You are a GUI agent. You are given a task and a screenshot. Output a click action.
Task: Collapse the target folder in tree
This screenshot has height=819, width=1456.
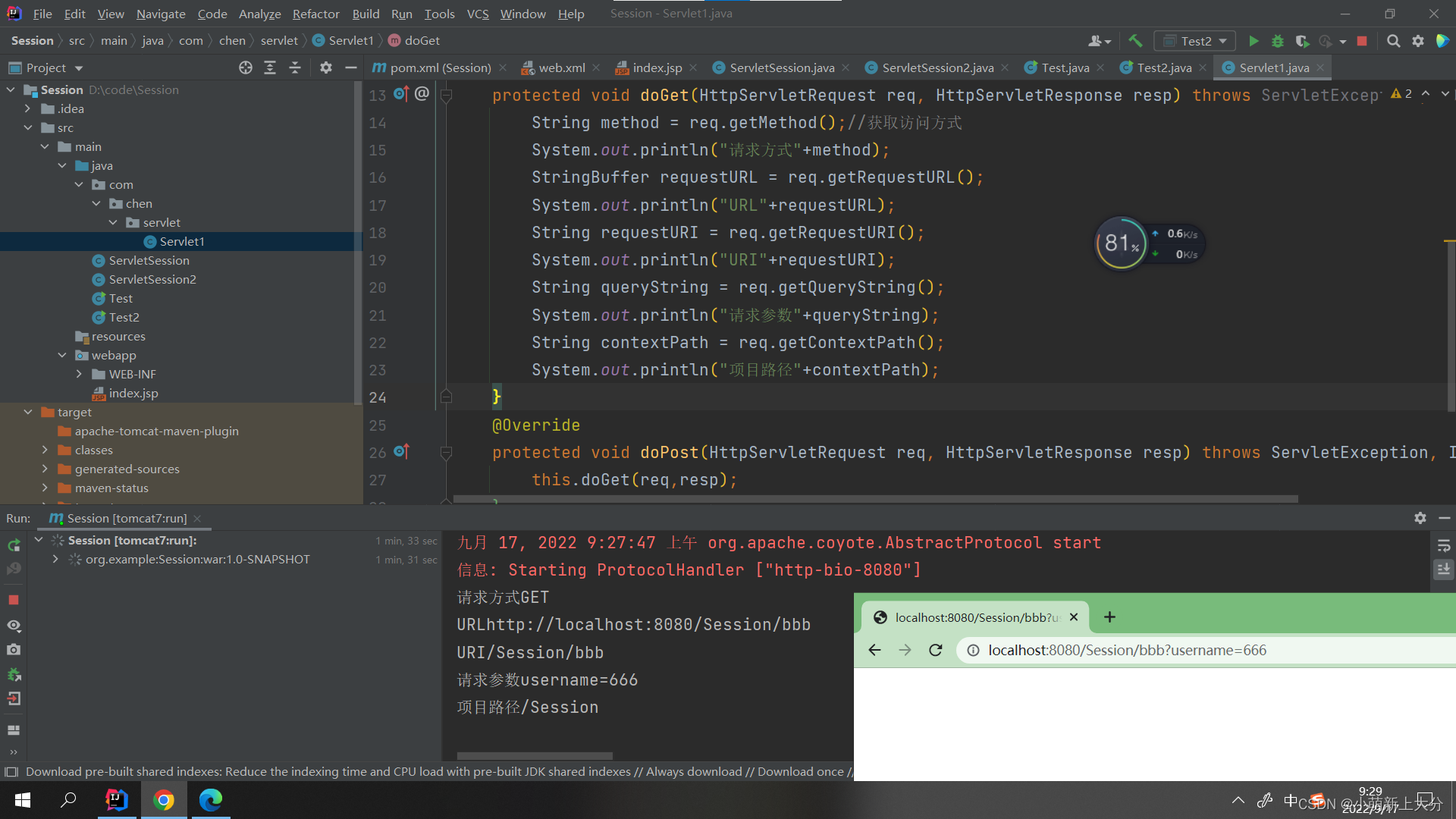(x=28, y=412)
